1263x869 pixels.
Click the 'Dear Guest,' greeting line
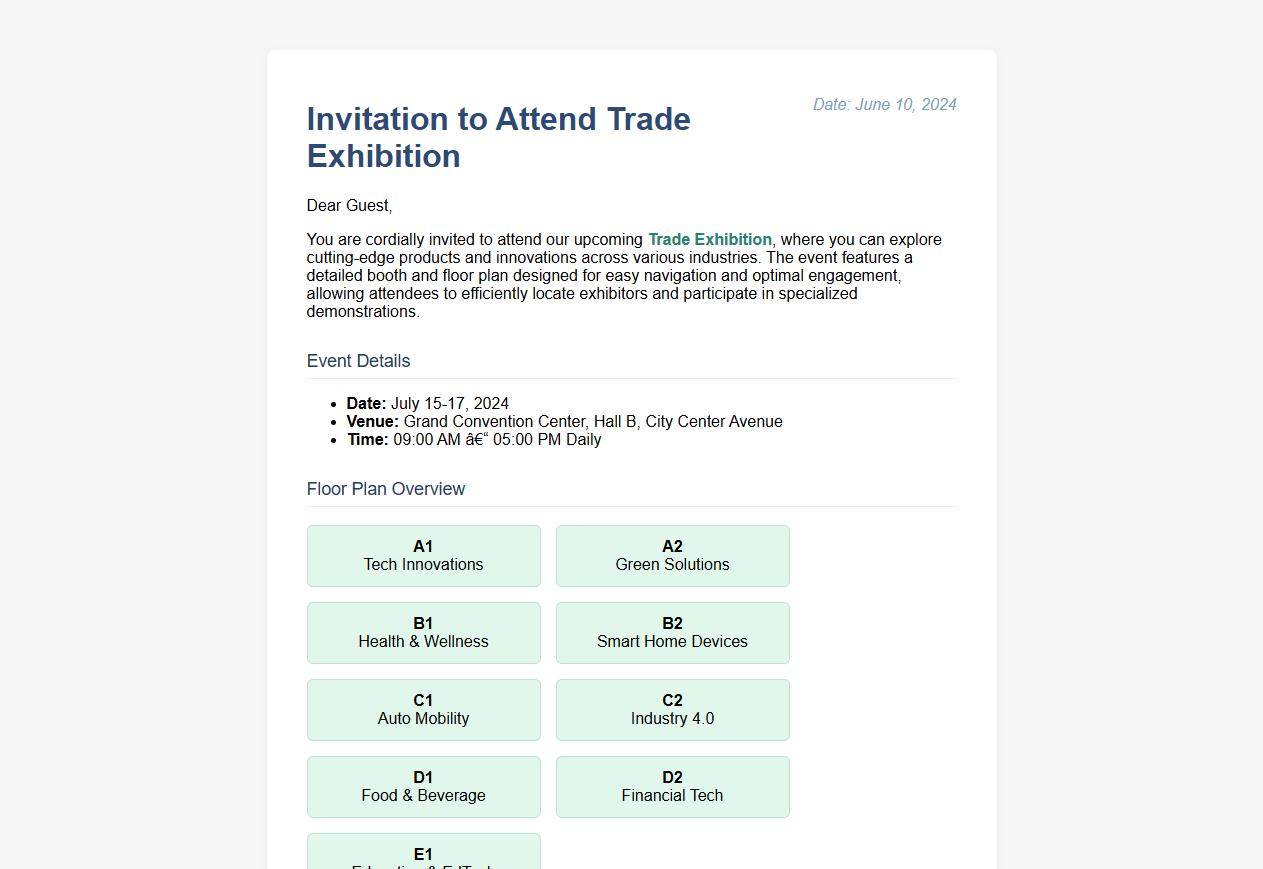coord(349,205)
